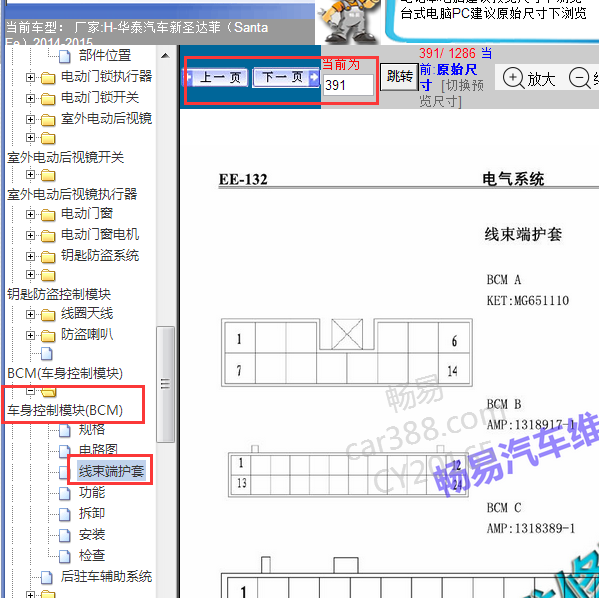599x598 pixels.
Task: Select 电动门窗电机 tree label
Action: point(100,234)
